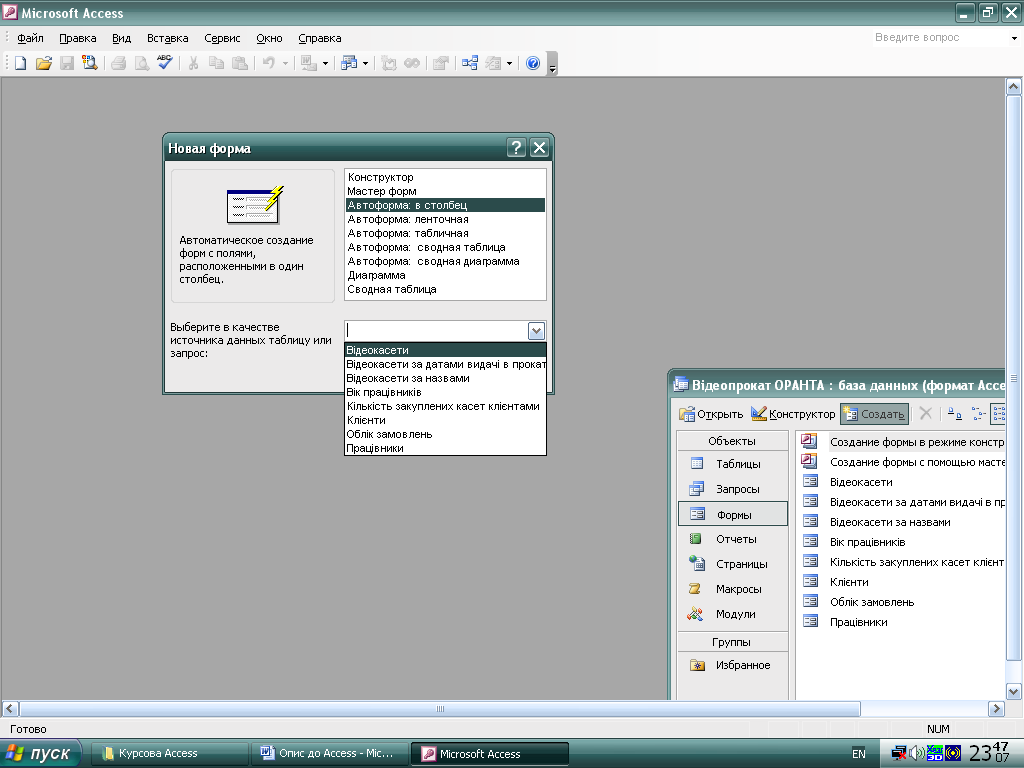1024x768 pixels.
Task: Click the Введите вопрос help input field
Action: [939, 38]
